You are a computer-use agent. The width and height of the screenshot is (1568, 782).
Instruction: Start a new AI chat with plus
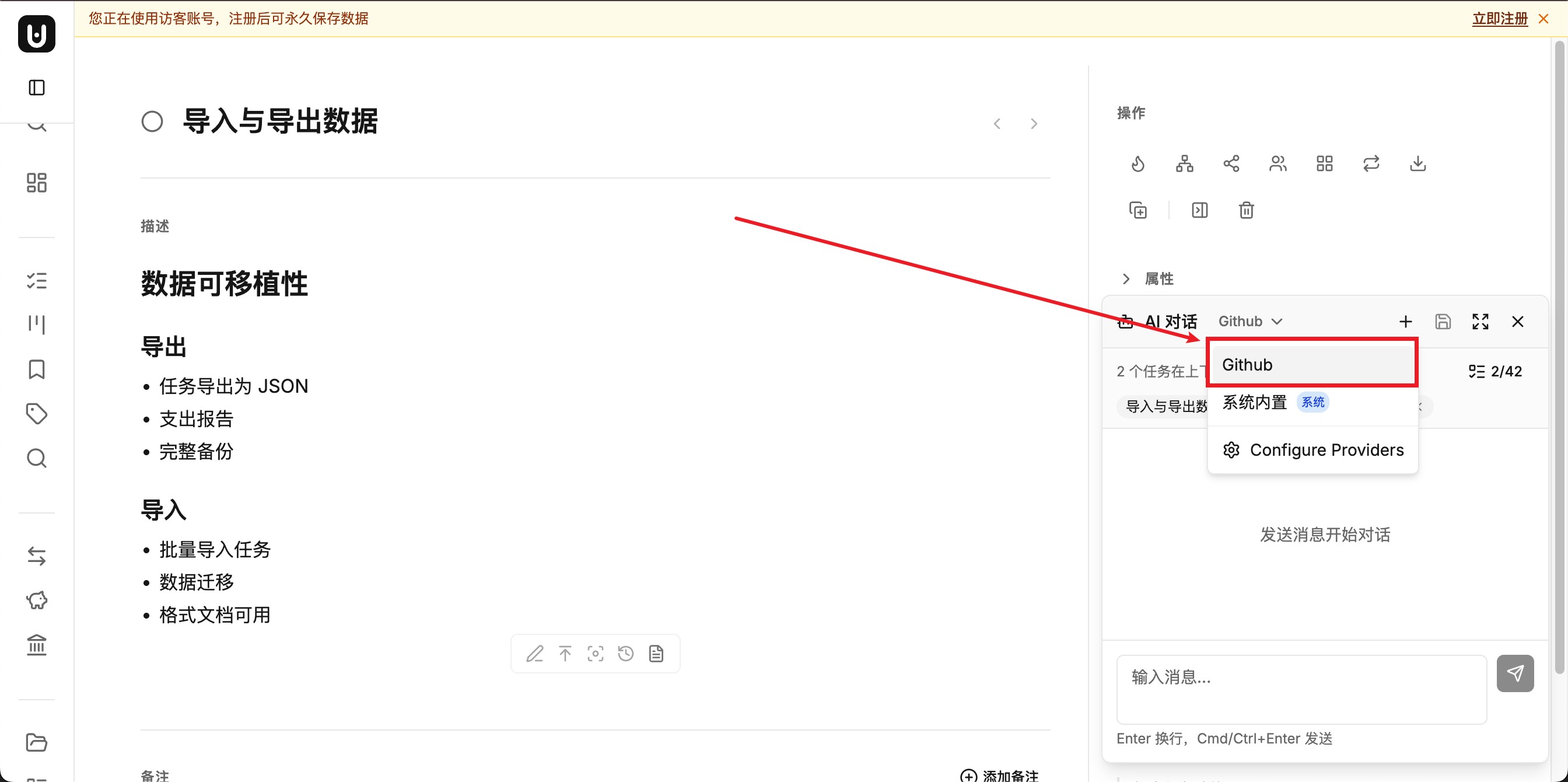click(1405, 322)
